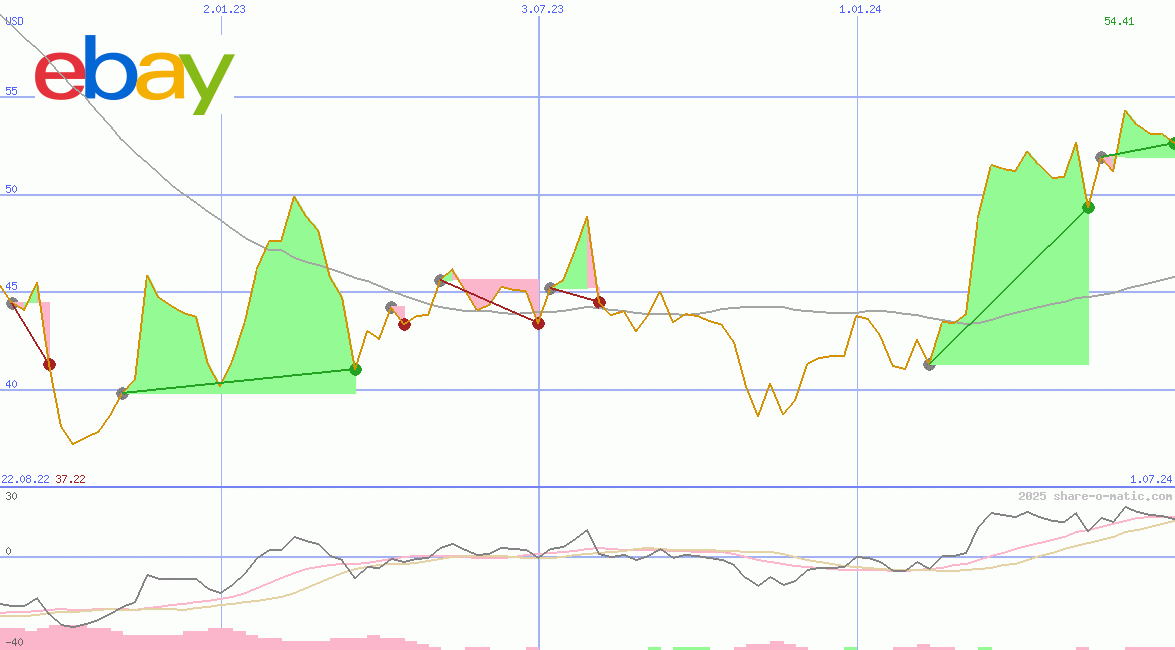1175x650 pixels.
Task: Click the -40 indicator axis label
Action: click(14, 643)
